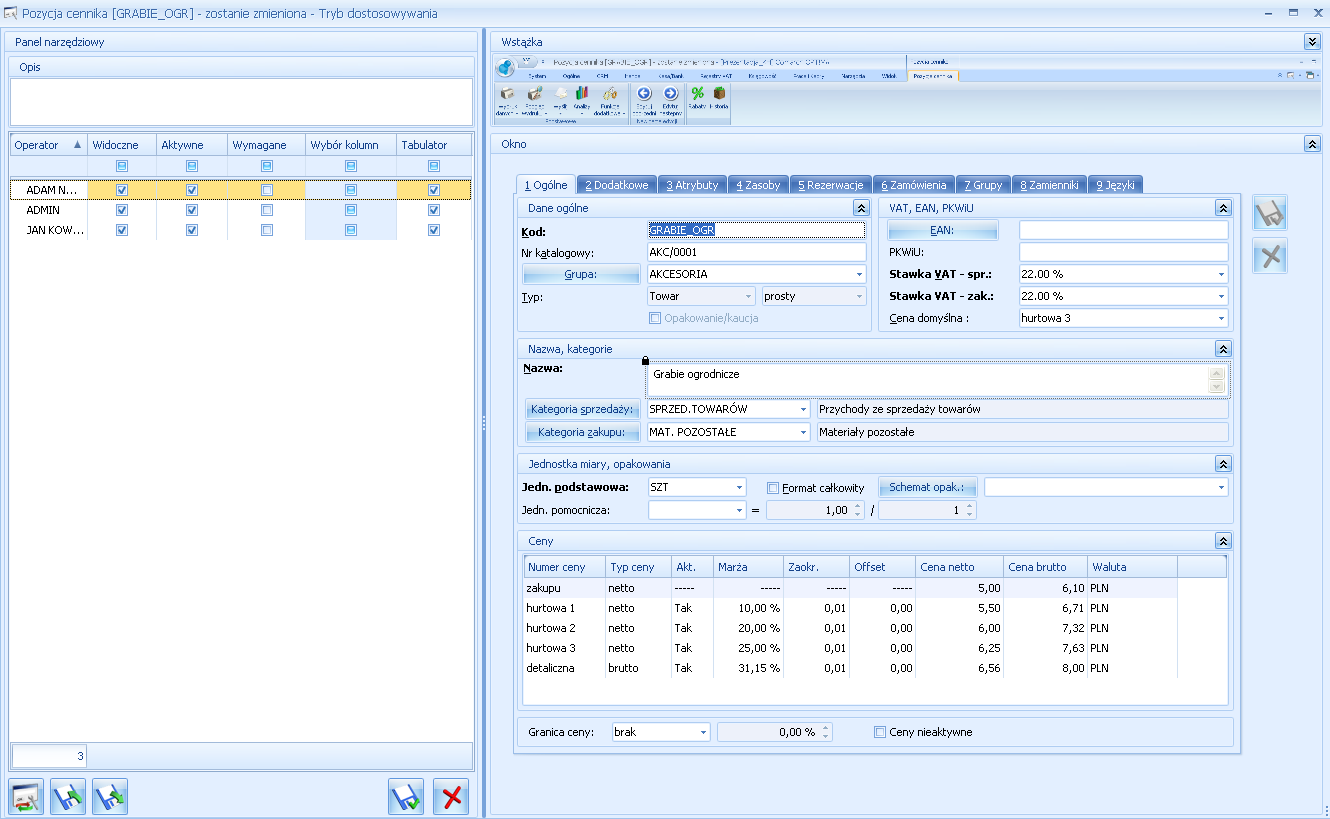Enable the Format całkowity checkbox

point(772,488)
